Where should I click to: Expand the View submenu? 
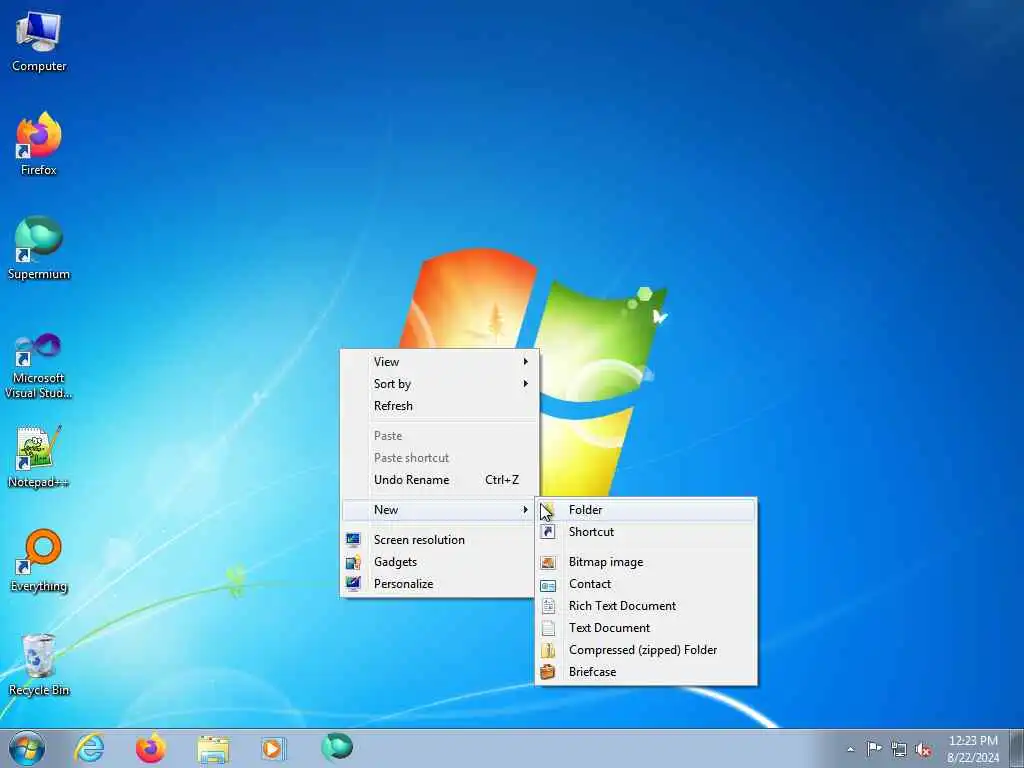click(x=440, y=362)
